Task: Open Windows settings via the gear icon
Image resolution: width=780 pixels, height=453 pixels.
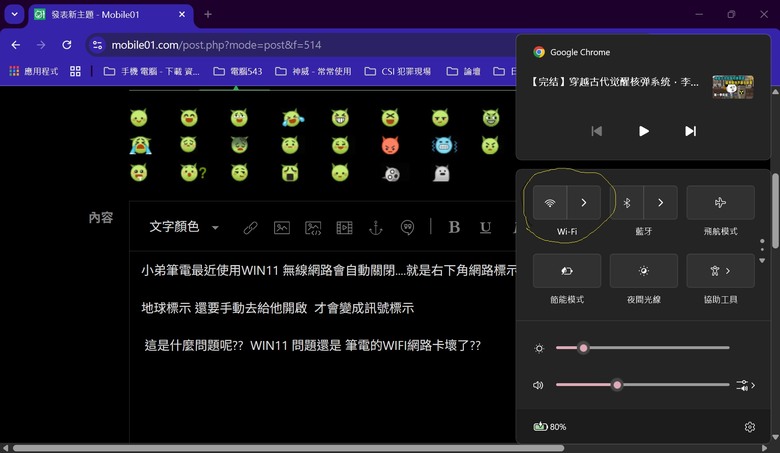Action: 750,427
